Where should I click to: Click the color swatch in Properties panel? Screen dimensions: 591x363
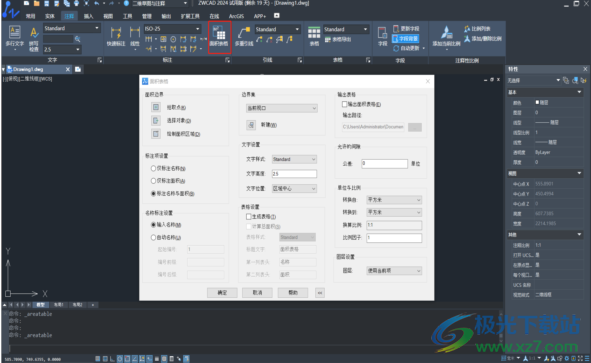pyautogui.click(x=537, y=102)
